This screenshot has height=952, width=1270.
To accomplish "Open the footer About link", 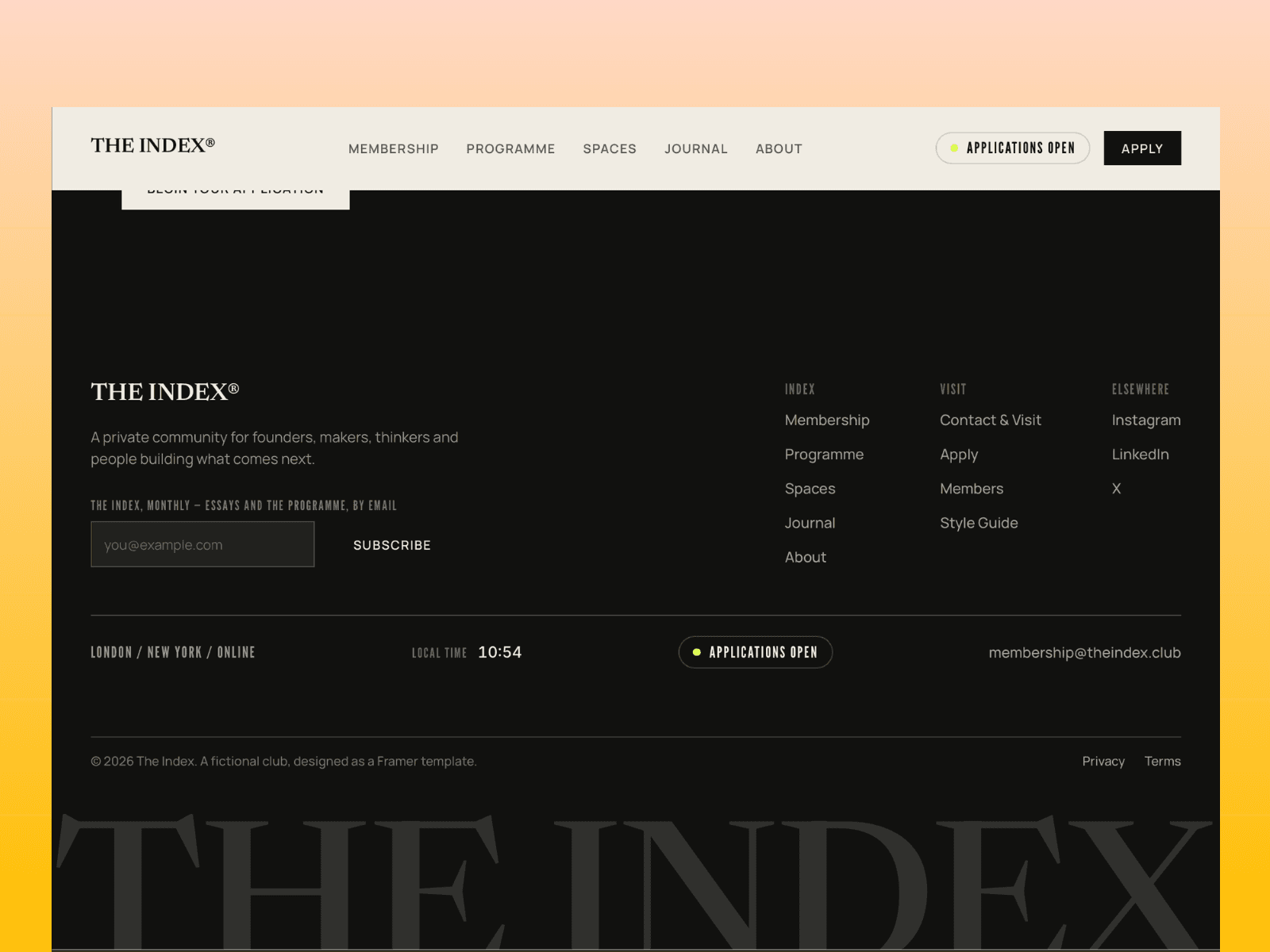I will pyautogui.click(x=806, y=557).
